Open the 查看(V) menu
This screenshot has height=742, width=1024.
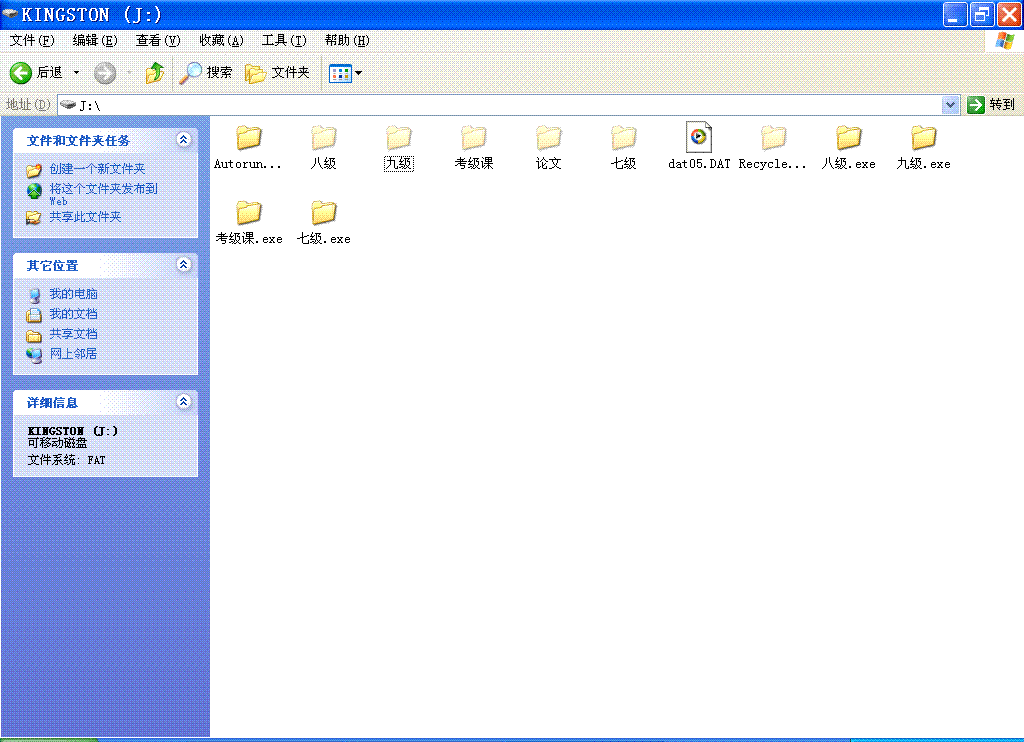pyautogui.click(x=158, y=40)
